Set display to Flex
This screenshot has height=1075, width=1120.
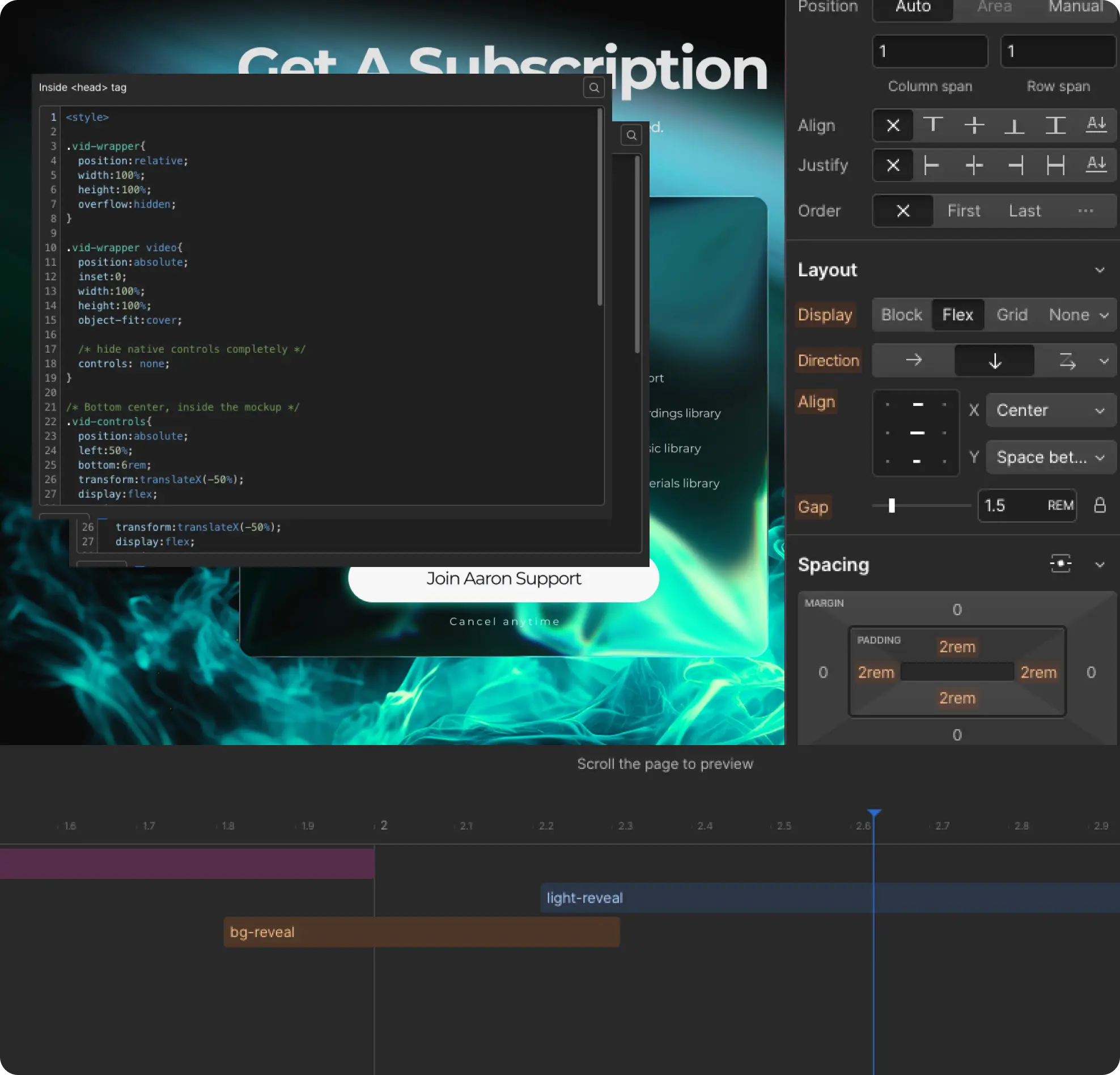(957, 315)
